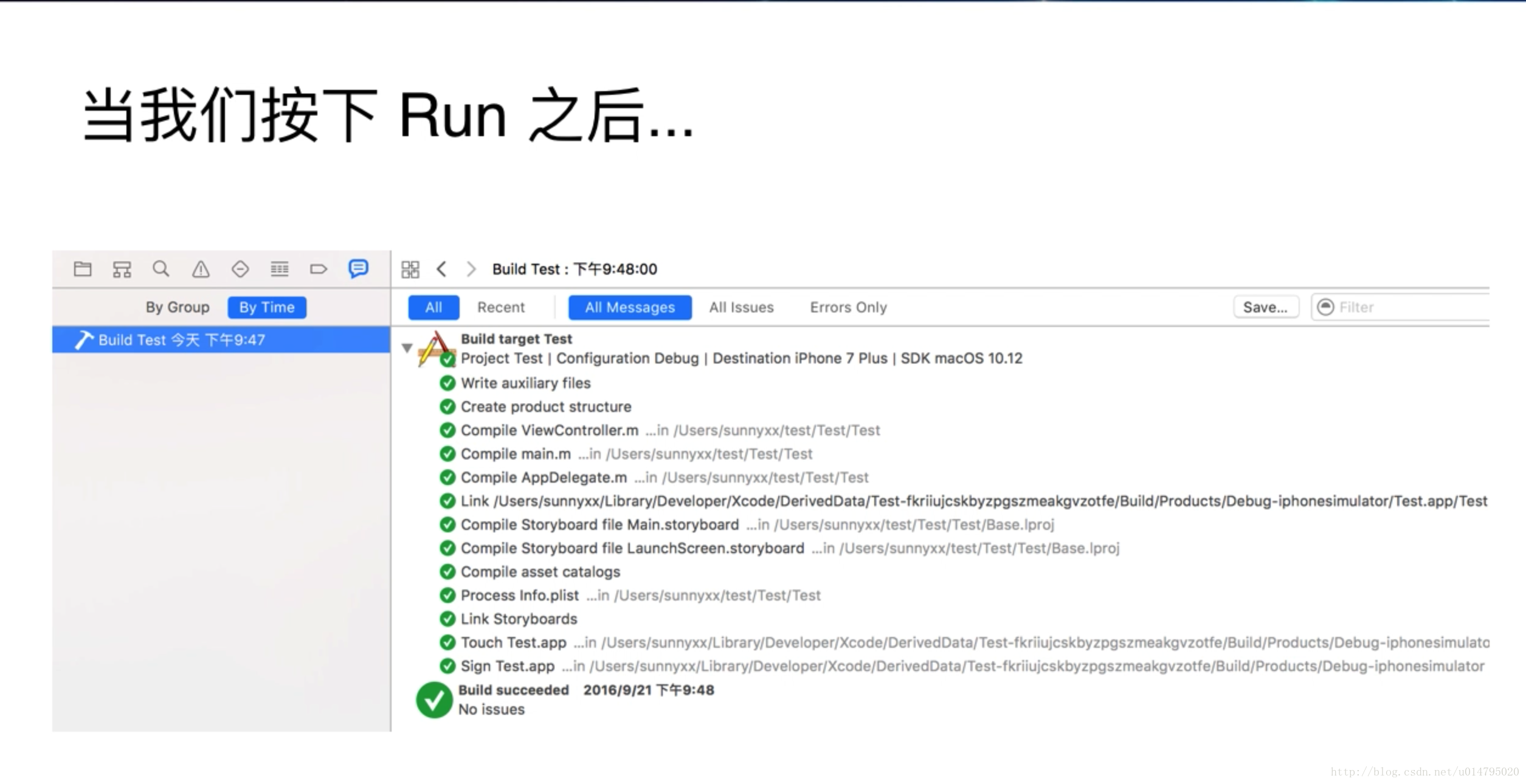1526x784 pixels.
Task: Click the filter icon in the Filter field
Action: pos(1325,307)
